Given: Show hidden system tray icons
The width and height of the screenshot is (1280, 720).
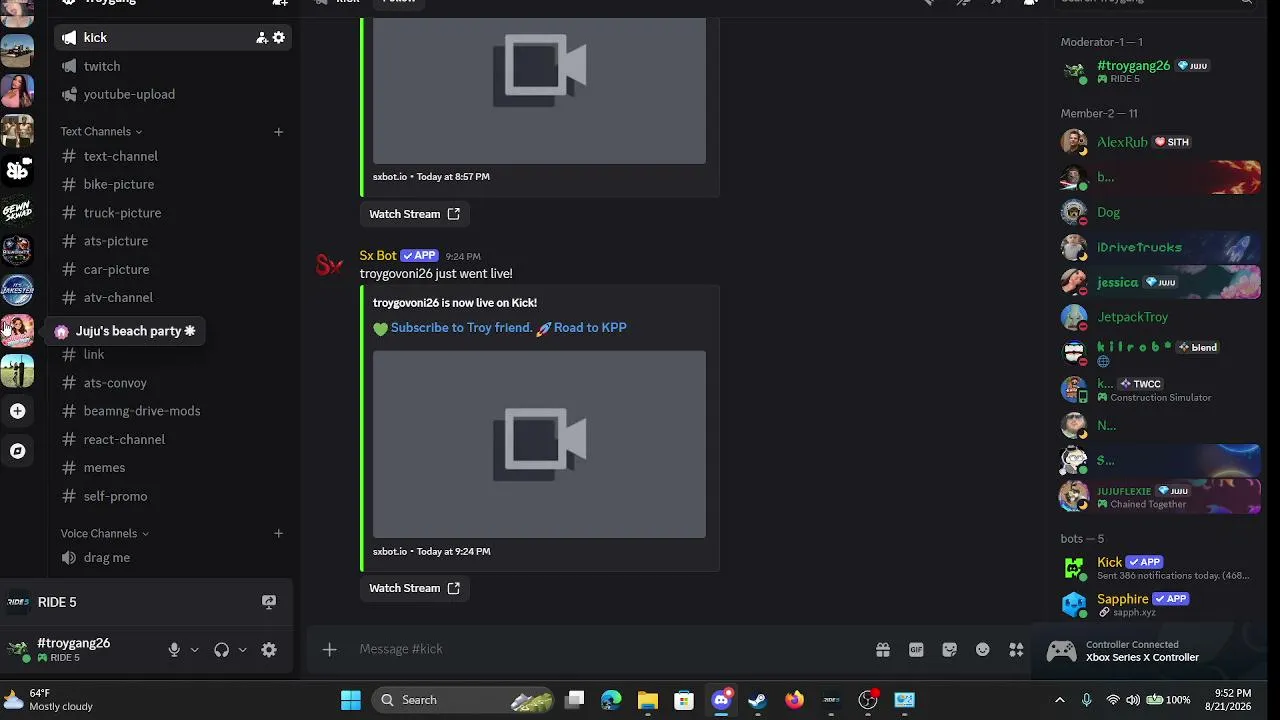Looking at the screenshot, I should (x=1060, y=700).
